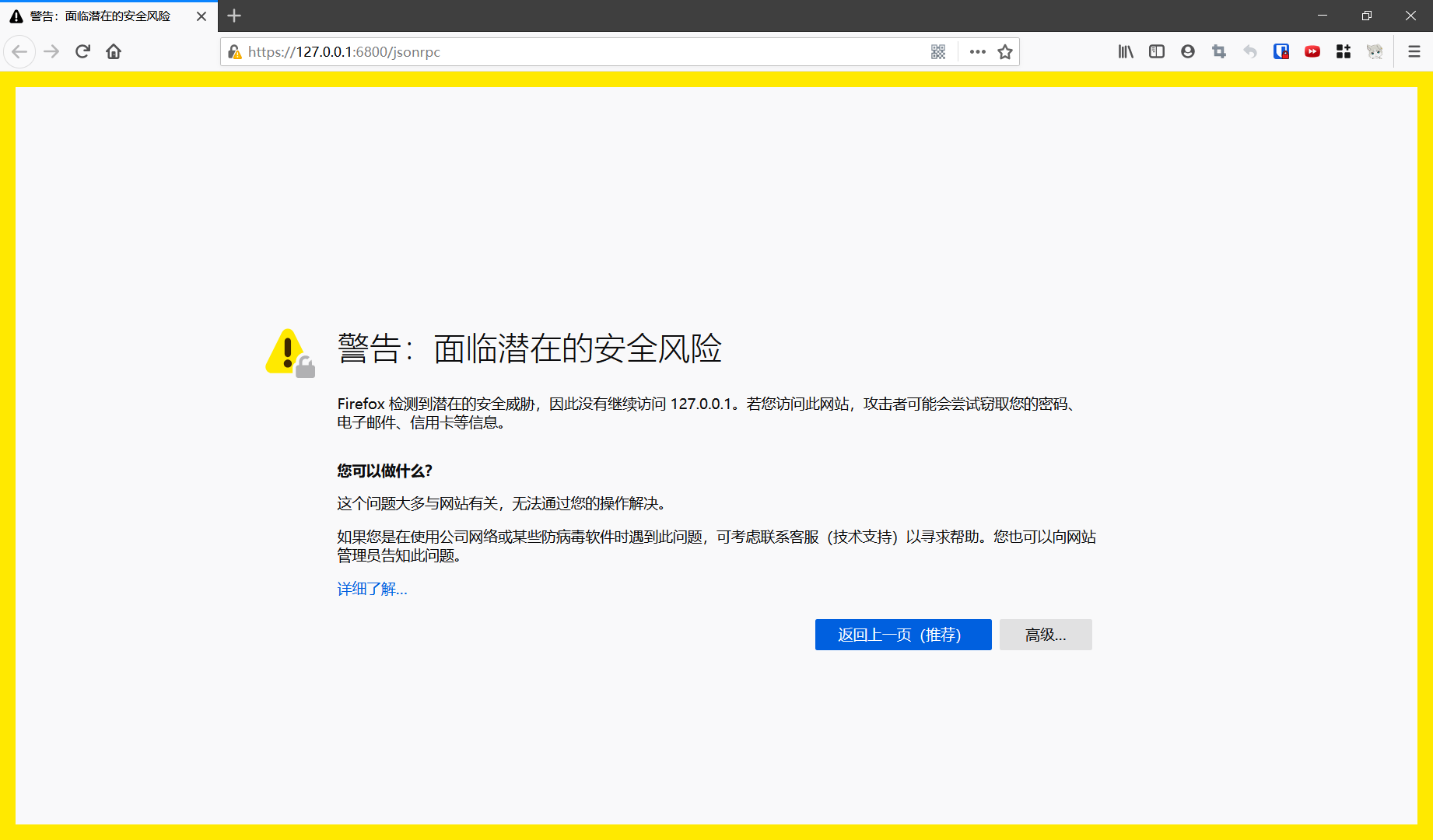Open the QR code generator icon
1433x840 pixels.
(x=938, y=51)
